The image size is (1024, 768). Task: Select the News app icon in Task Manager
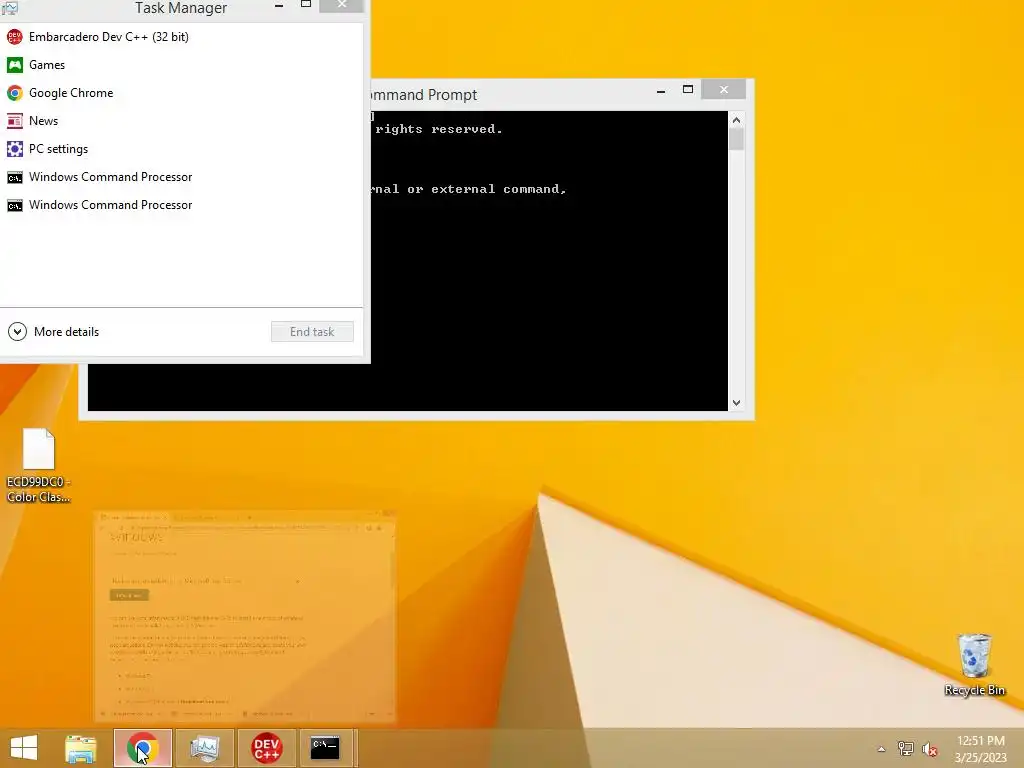click(14, 121)
